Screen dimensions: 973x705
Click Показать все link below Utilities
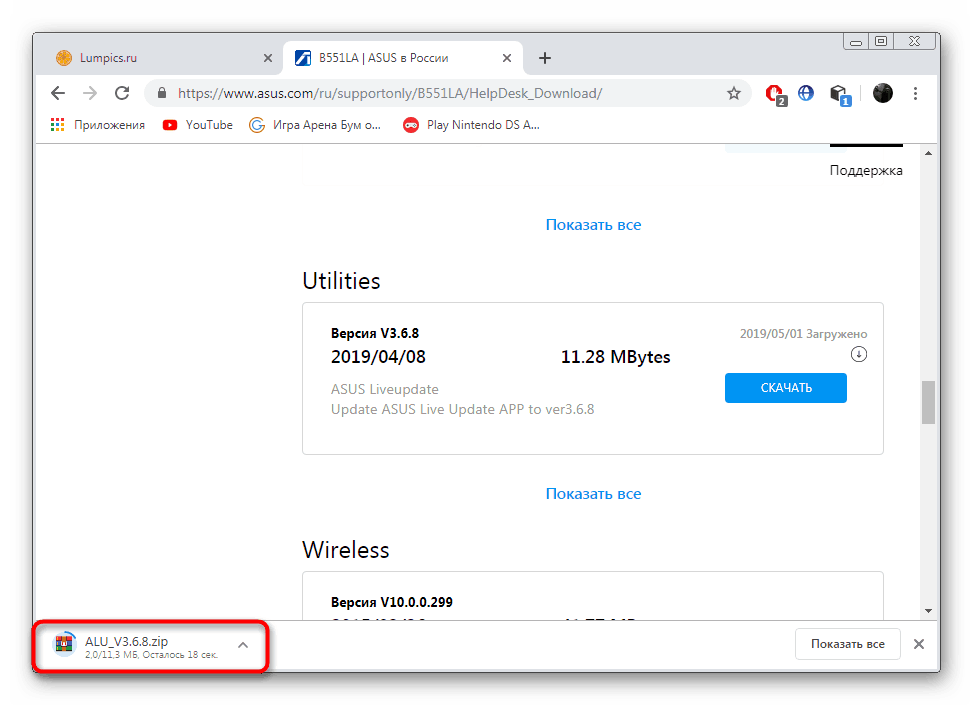click(593, 493)
